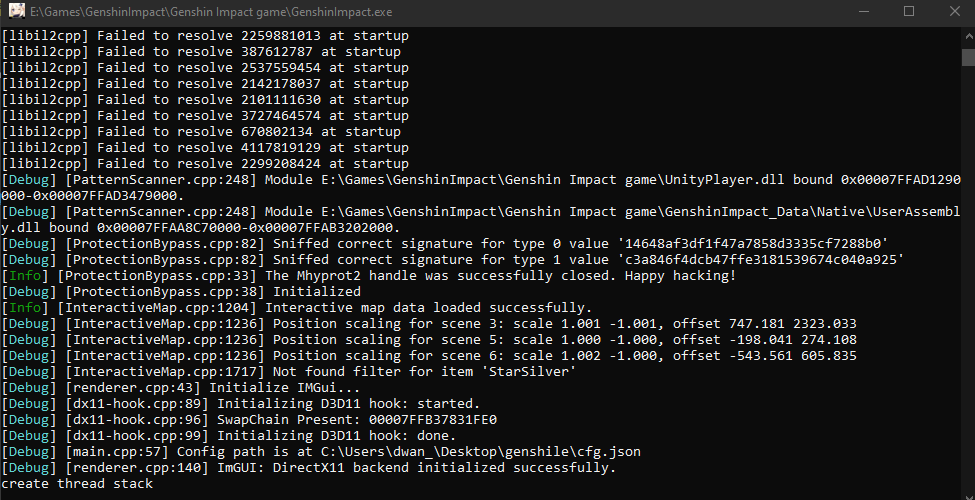975x500 pixels.
Task: Maximize the console window
Action: pyautogui.click(x=909, y=11)
